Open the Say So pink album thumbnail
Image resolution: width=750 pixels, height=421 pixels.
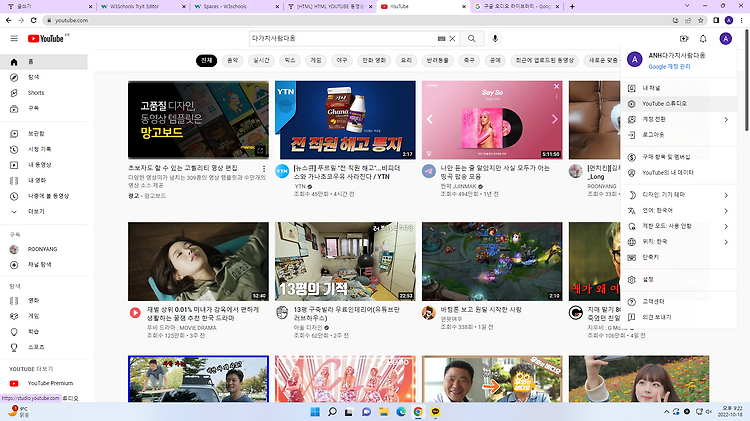(492, 120)
